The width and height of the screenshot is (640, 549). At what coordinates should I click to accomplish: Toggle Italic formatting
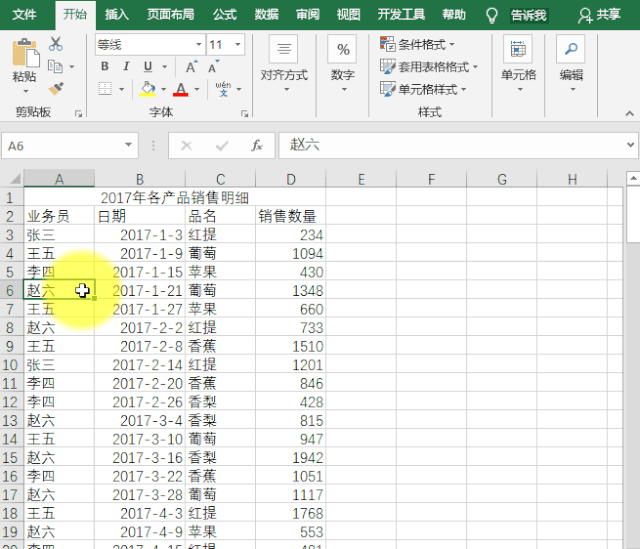pos(125,67)
